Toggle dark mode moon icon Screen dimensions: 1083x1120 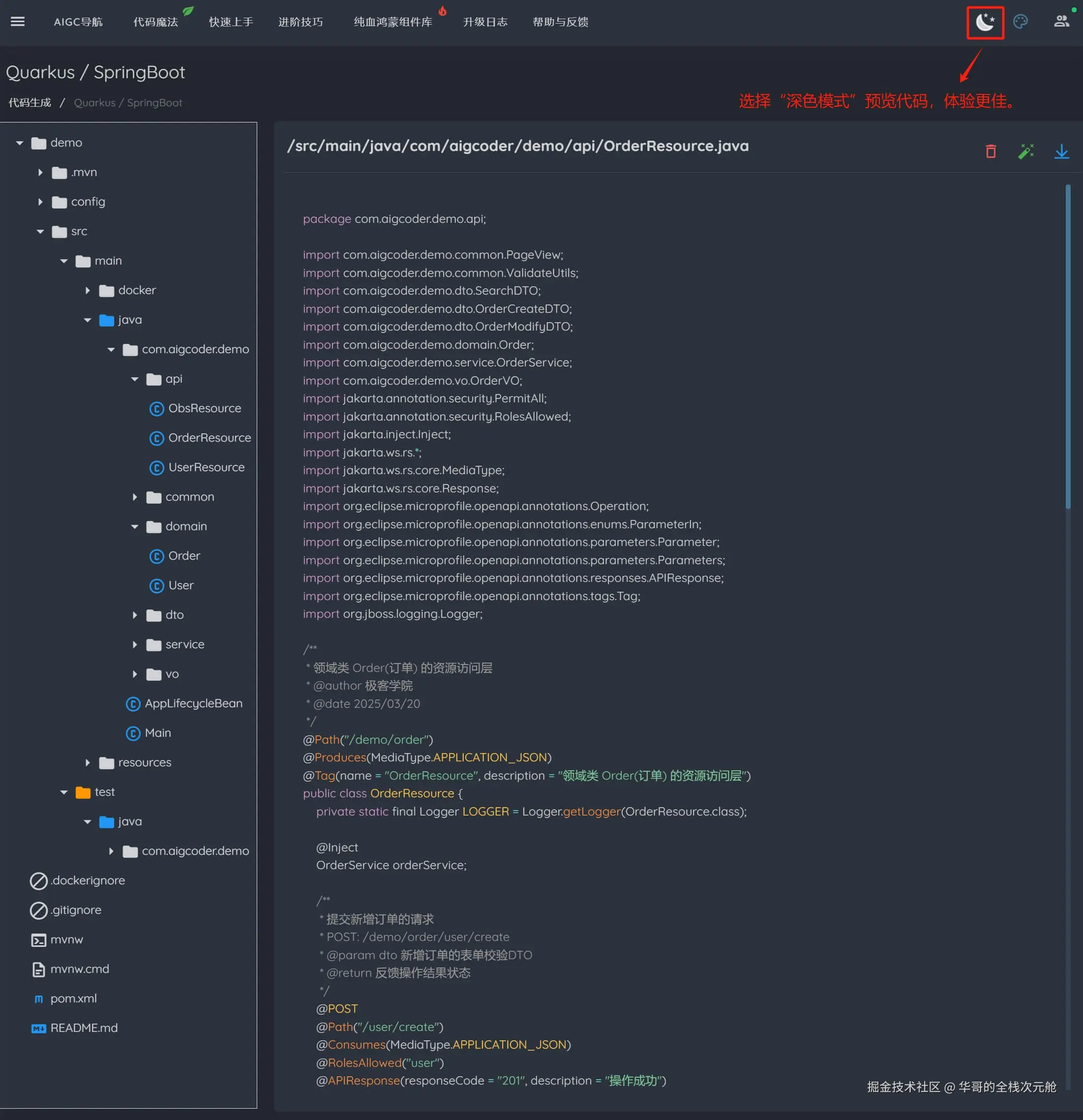[985, 22]
